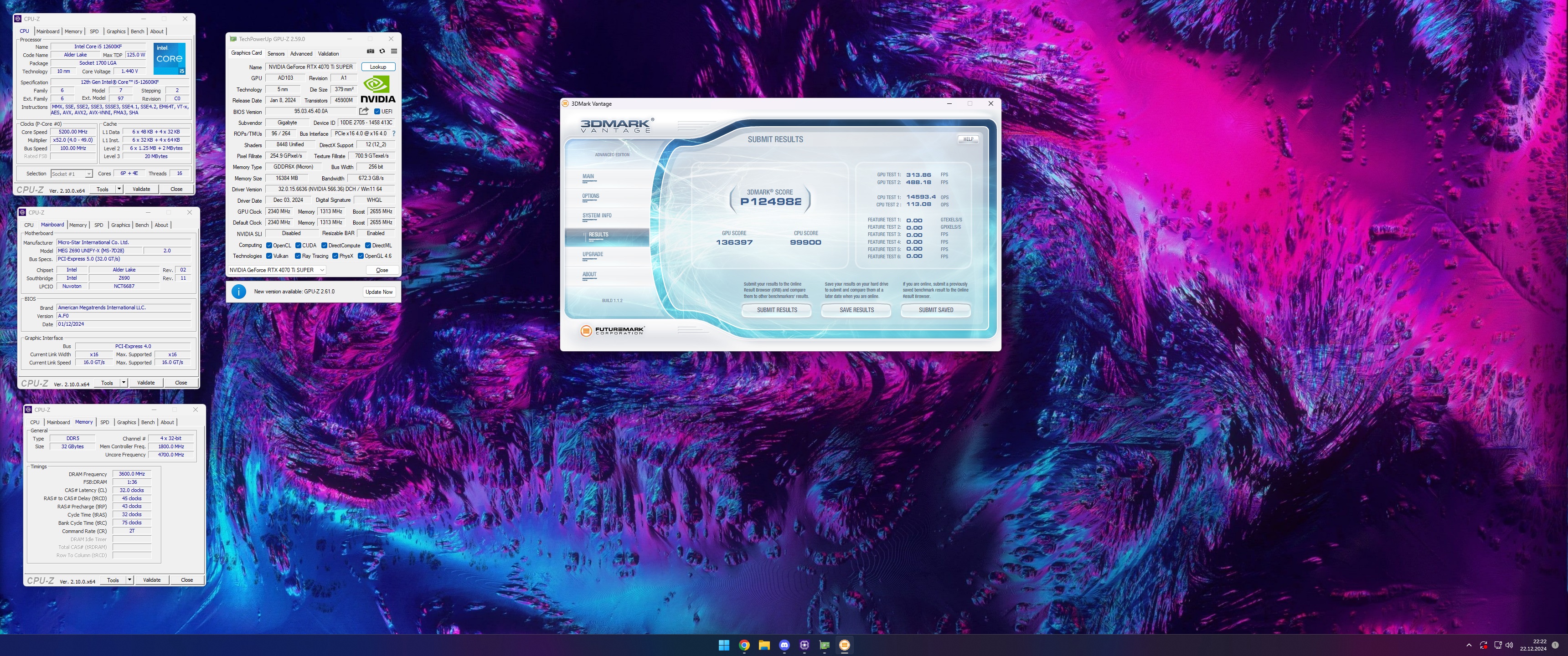Toggle the DirectML checkbox
The image size is (1568, 656).
[x=368, y=245]
